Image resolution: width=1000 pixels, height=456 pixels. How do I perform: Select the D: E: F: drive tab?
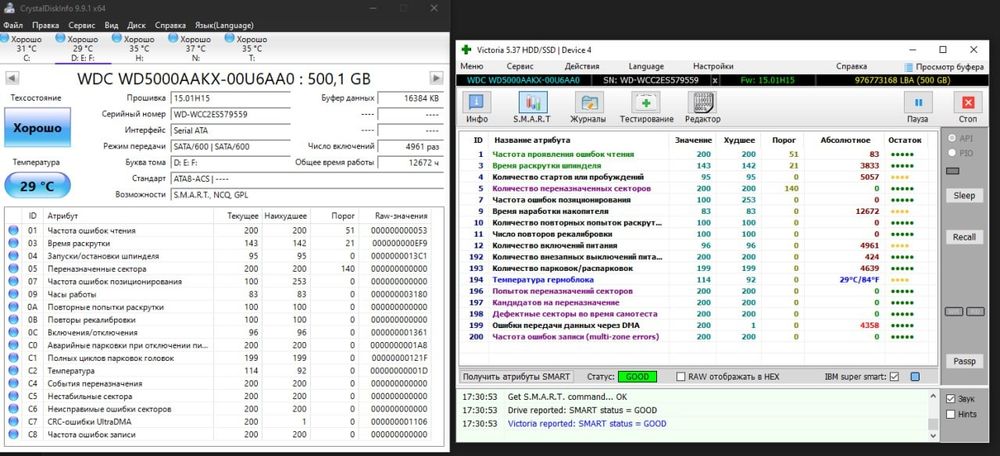83,48
